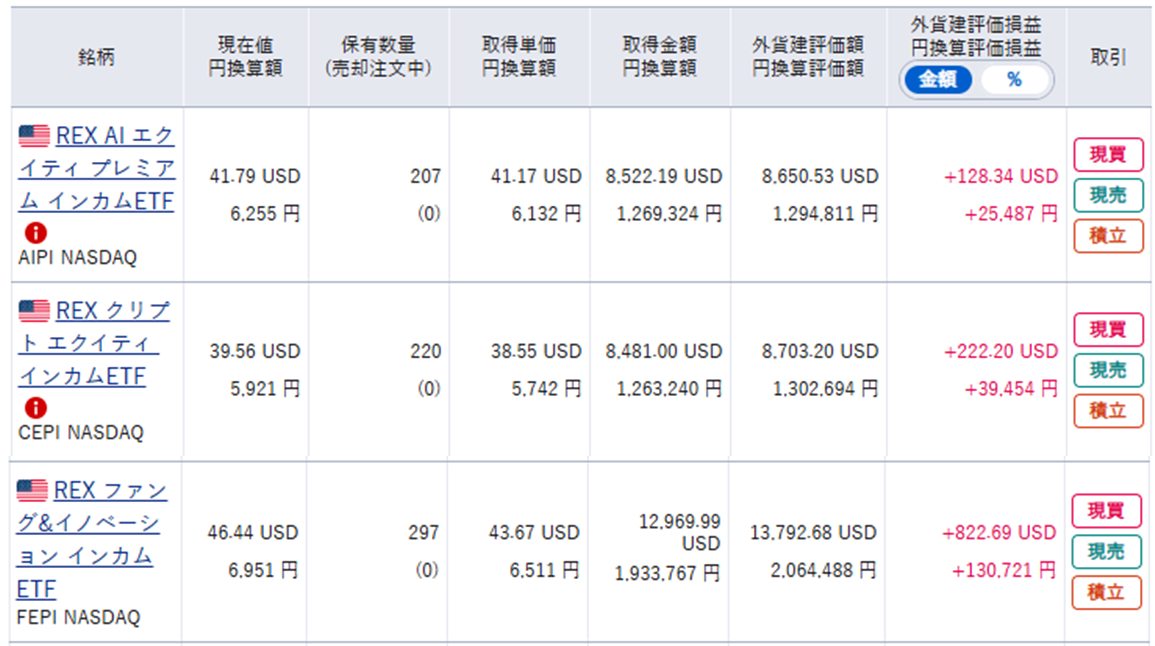The height and width of the screenshot is (646, 1155).
Task: Click 積立 button for CEPI
Action: tap(1108, 410)
